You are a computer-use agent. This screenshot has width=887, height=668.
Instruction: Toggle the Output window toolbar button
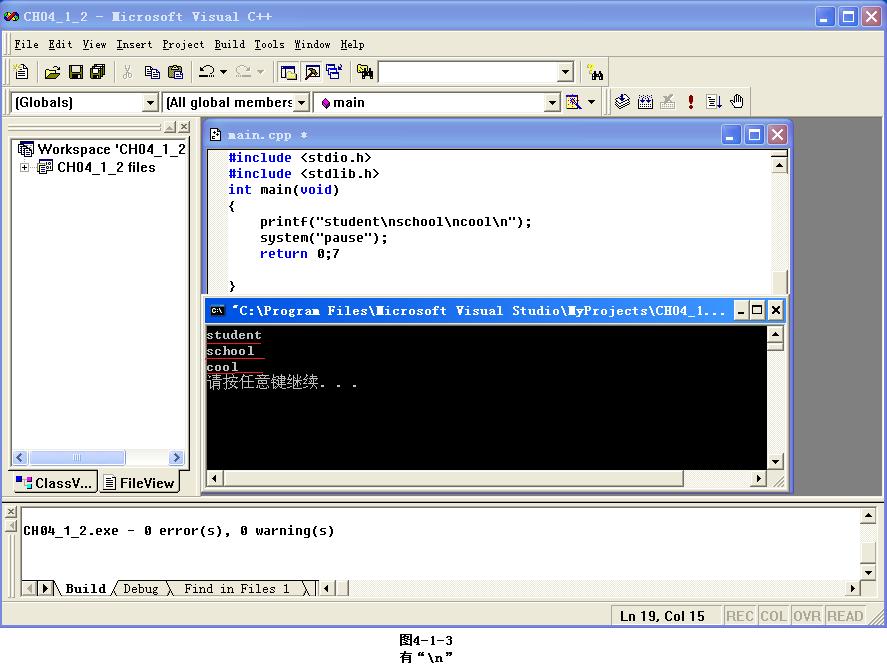click(312, 72)
